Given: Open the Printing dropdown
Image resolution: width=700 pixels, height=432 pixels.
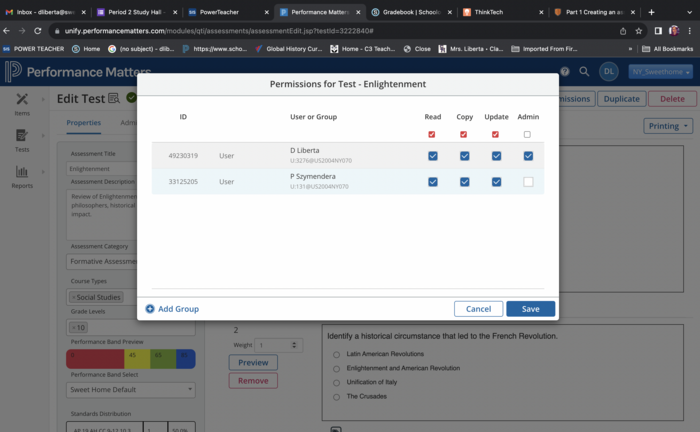Looking at the screenshot, I should click(668, 126).
